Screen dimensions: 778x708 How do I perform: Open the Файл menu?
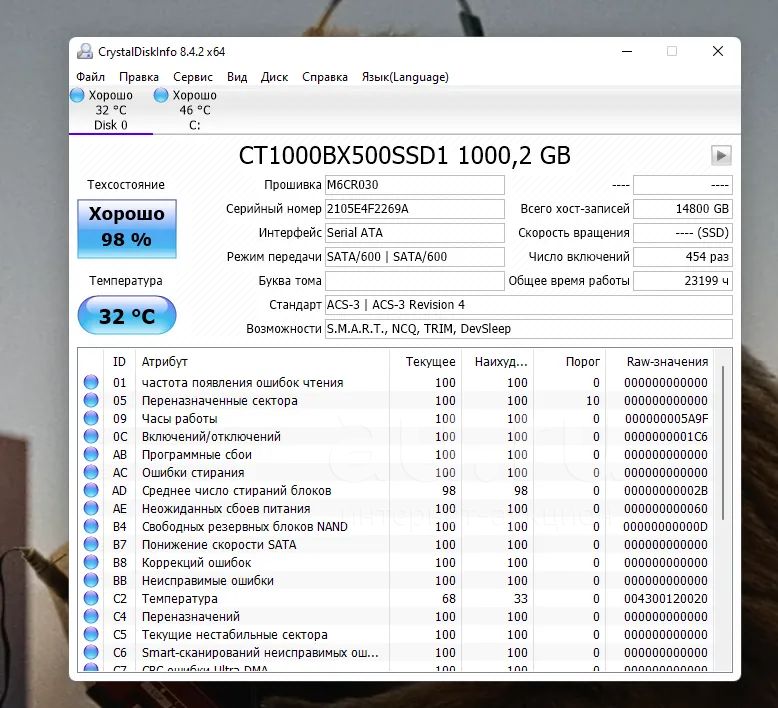pyautogui.click(x=90, y=77)
